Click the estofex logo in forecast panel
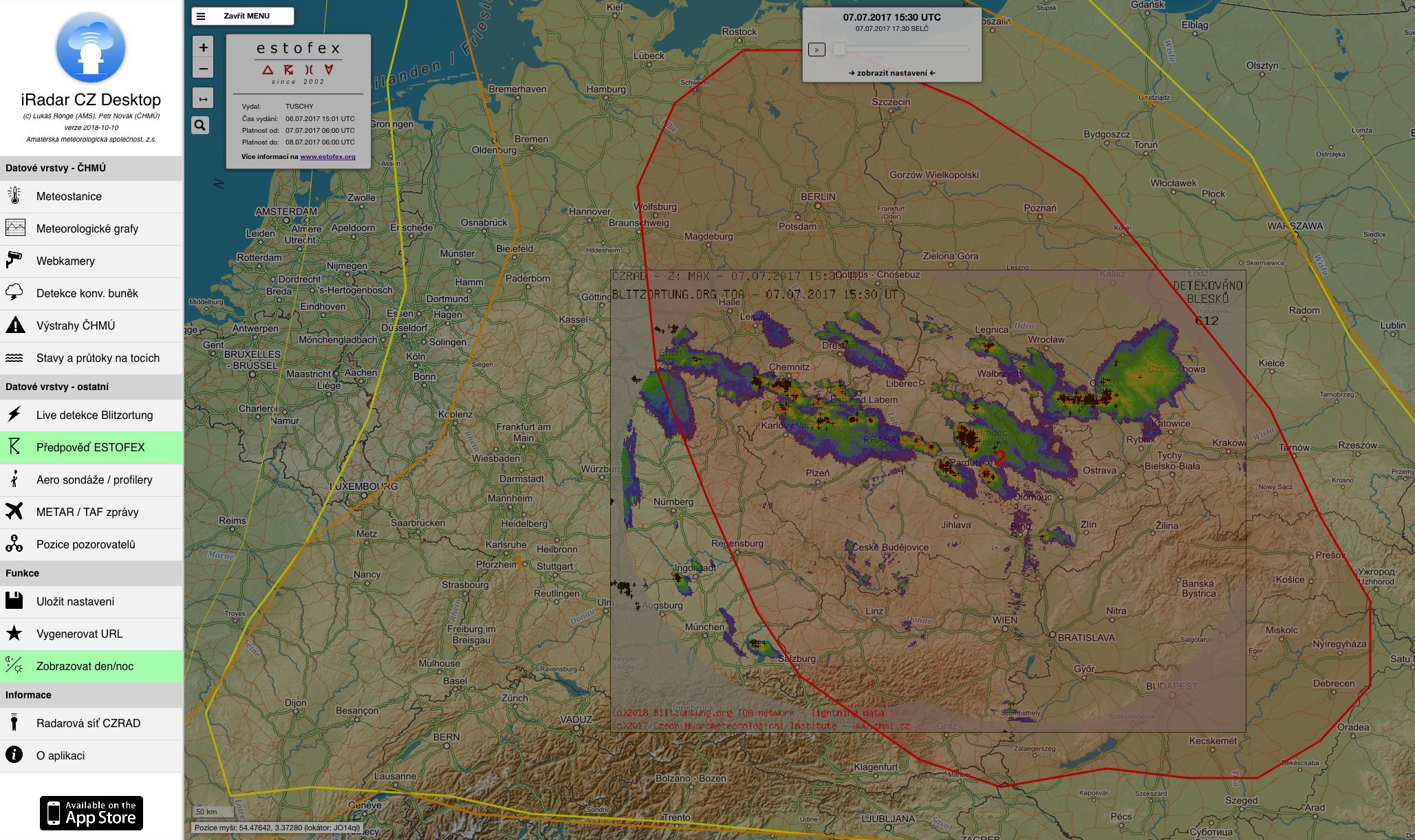1415x840 pixels. (x=299, y=63)
